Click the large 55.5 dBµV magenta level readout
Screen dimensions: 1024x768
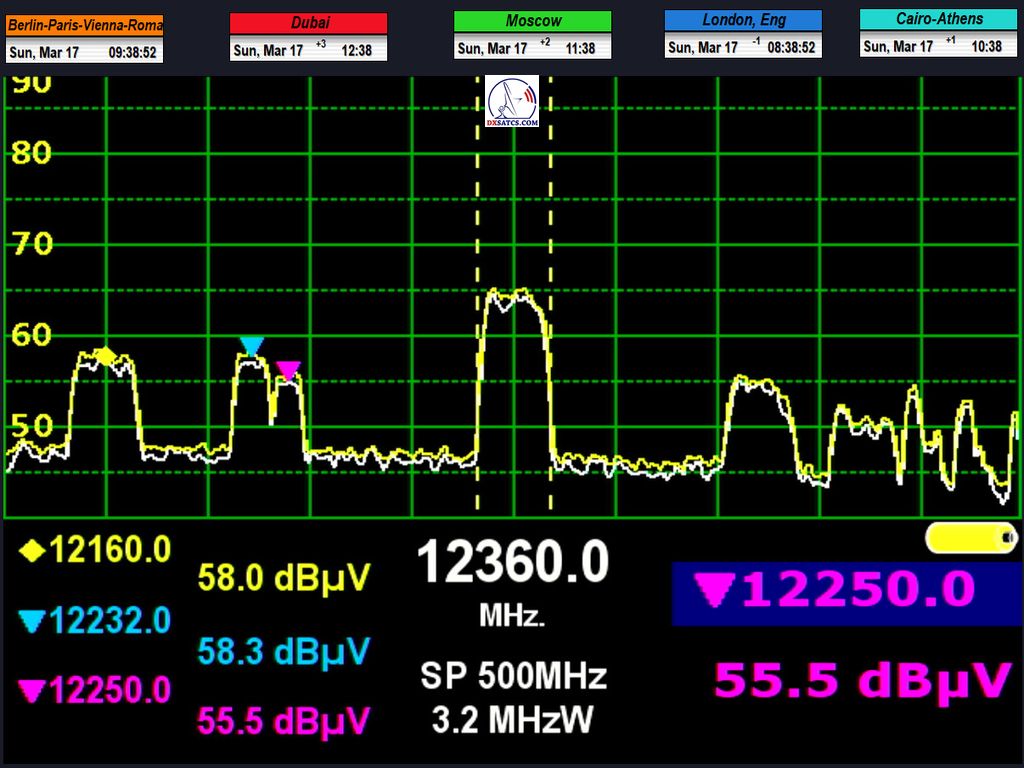coord(861,682)
